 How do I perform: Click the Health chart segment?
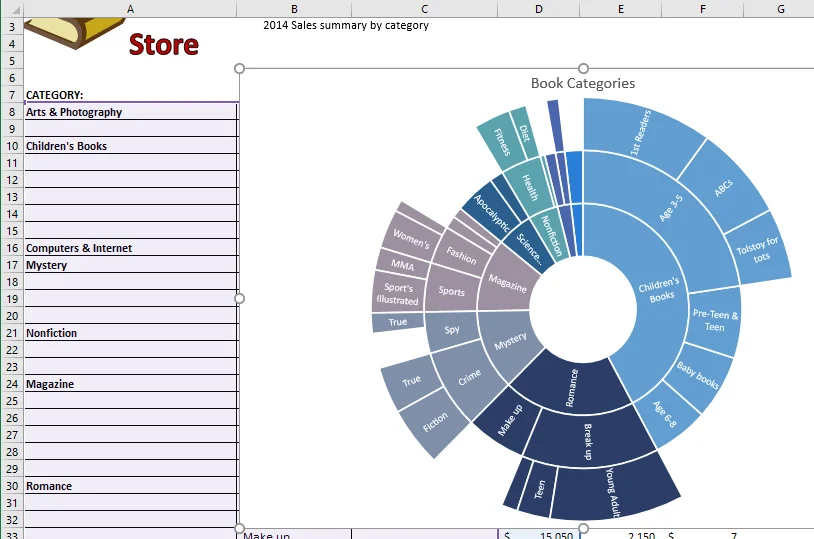pos(530,187)
